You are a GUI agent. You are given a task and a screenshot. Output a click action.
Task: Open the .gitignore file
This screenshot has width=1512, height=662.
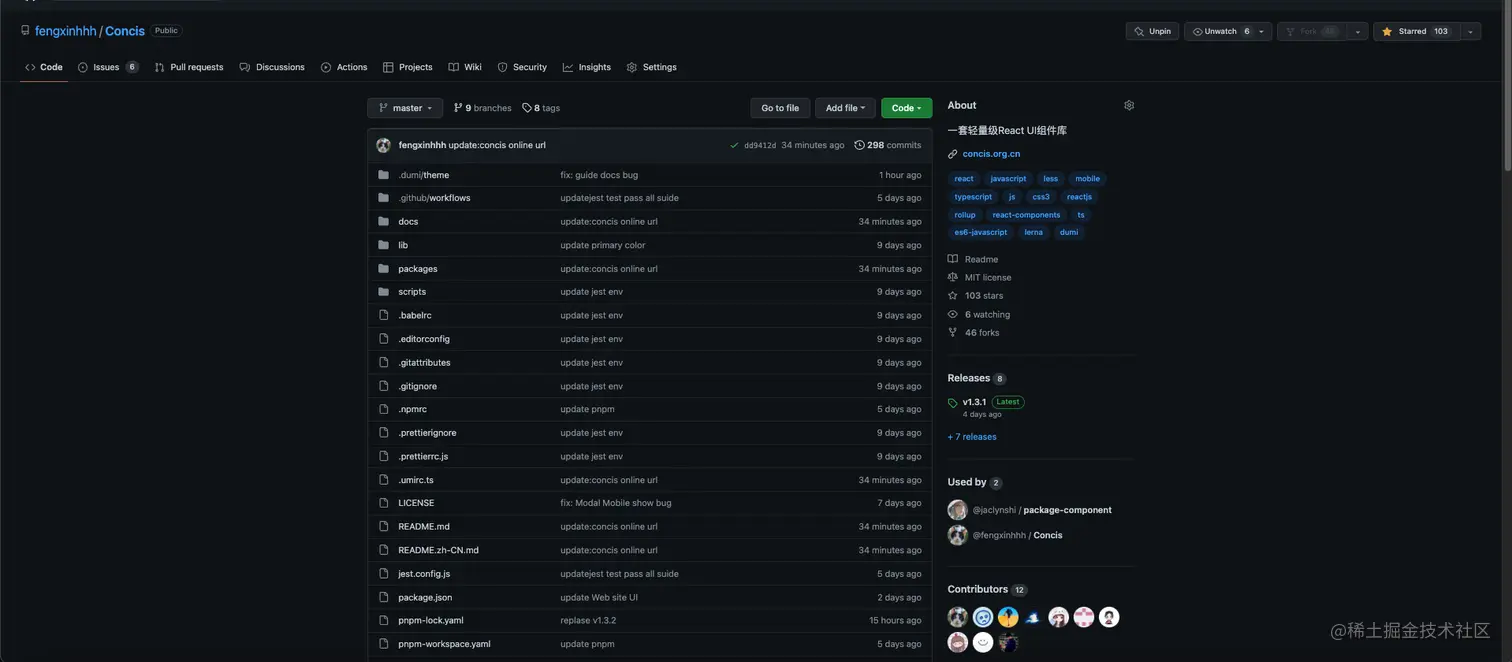coord(418,386)
